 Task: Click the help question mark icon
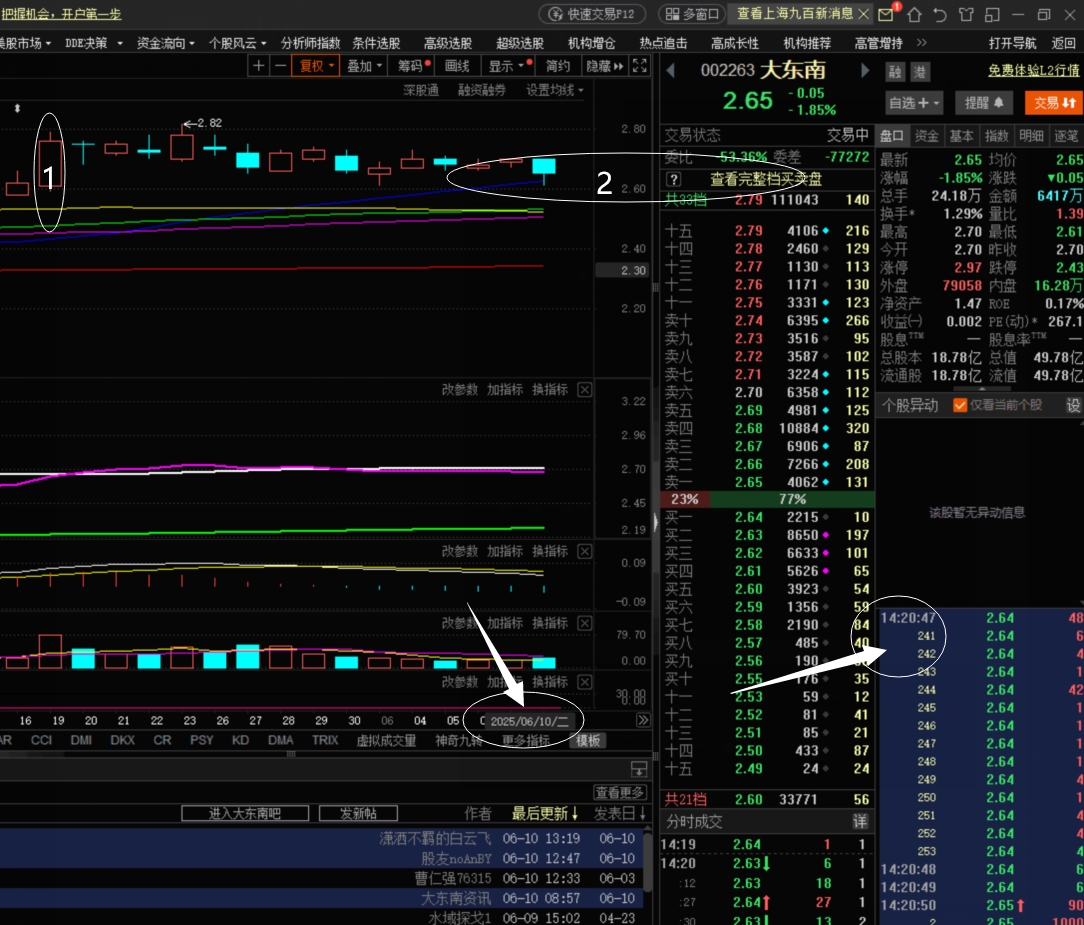coord(673,179)
